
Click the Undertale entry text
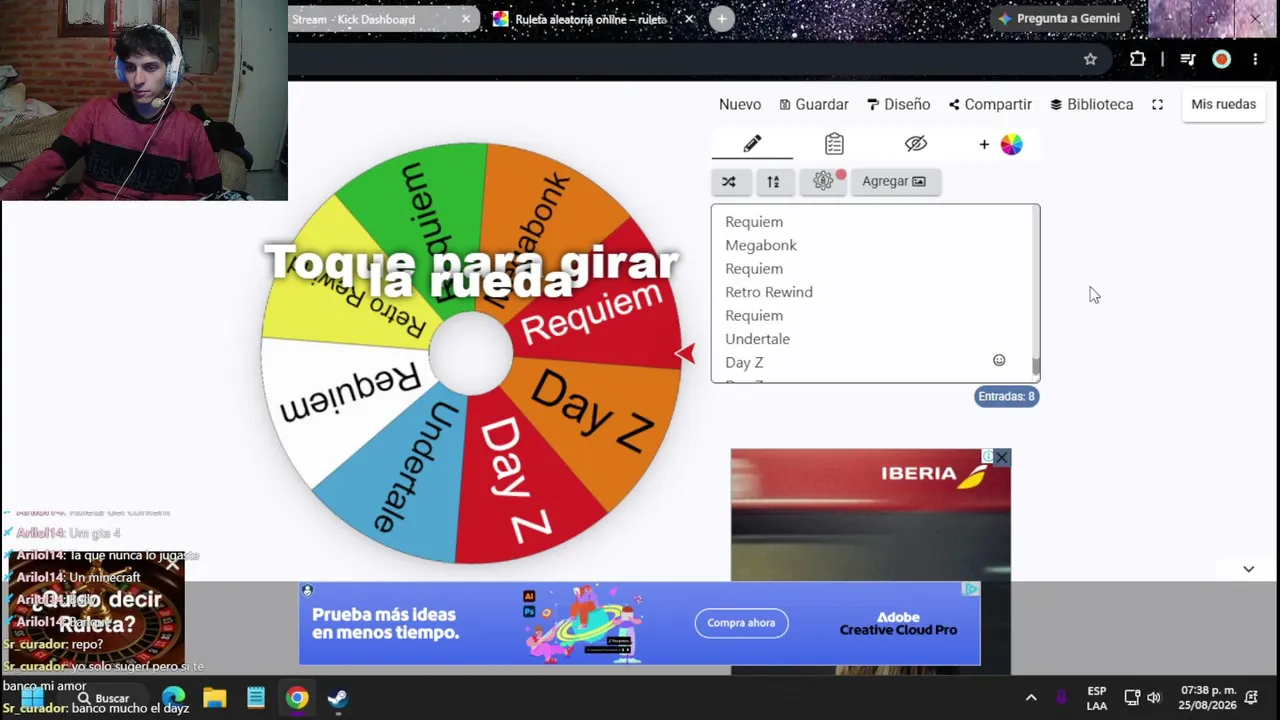(x=757, y=339)
